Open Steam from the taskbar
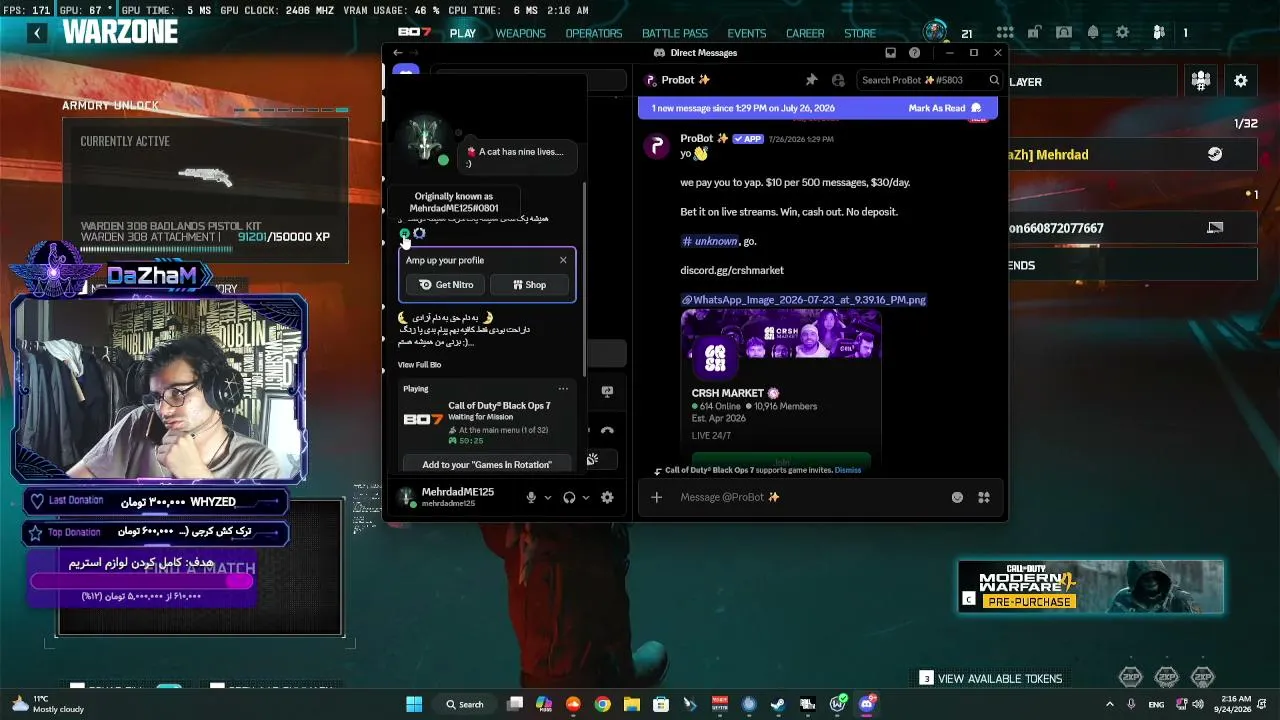 coord(778,704)
